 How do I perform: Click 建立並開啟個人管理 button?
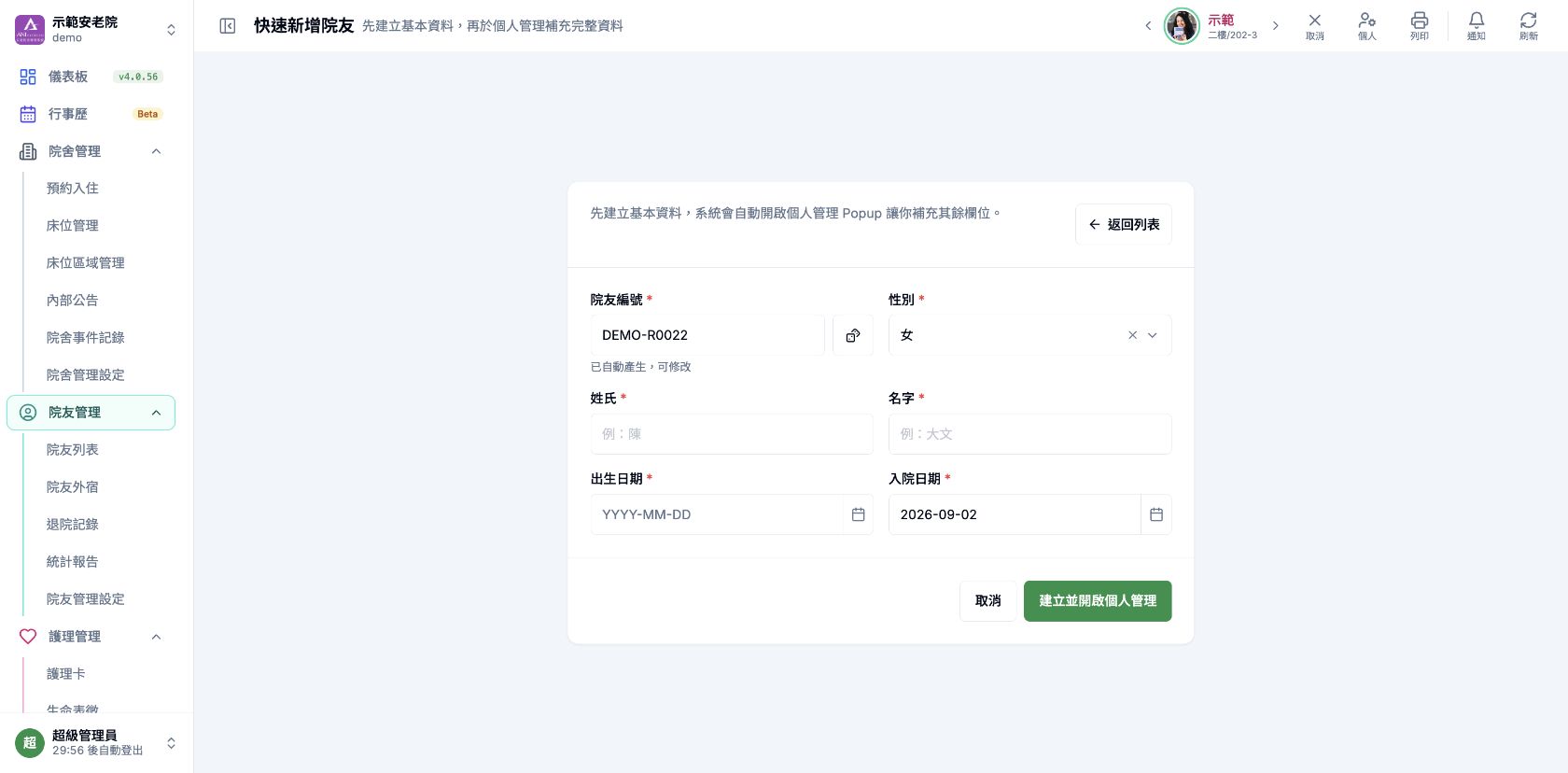click(x=1098, y=601)
